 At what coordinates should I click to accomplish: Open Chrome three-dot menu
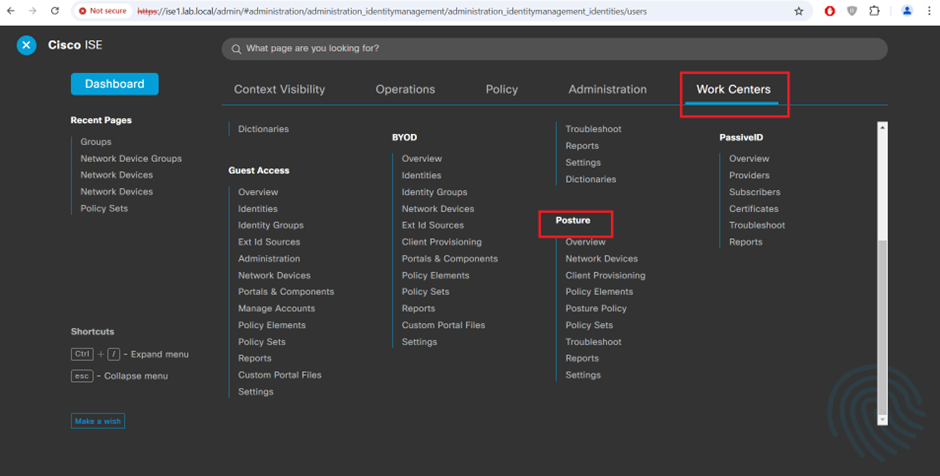[x=927, y=11]
